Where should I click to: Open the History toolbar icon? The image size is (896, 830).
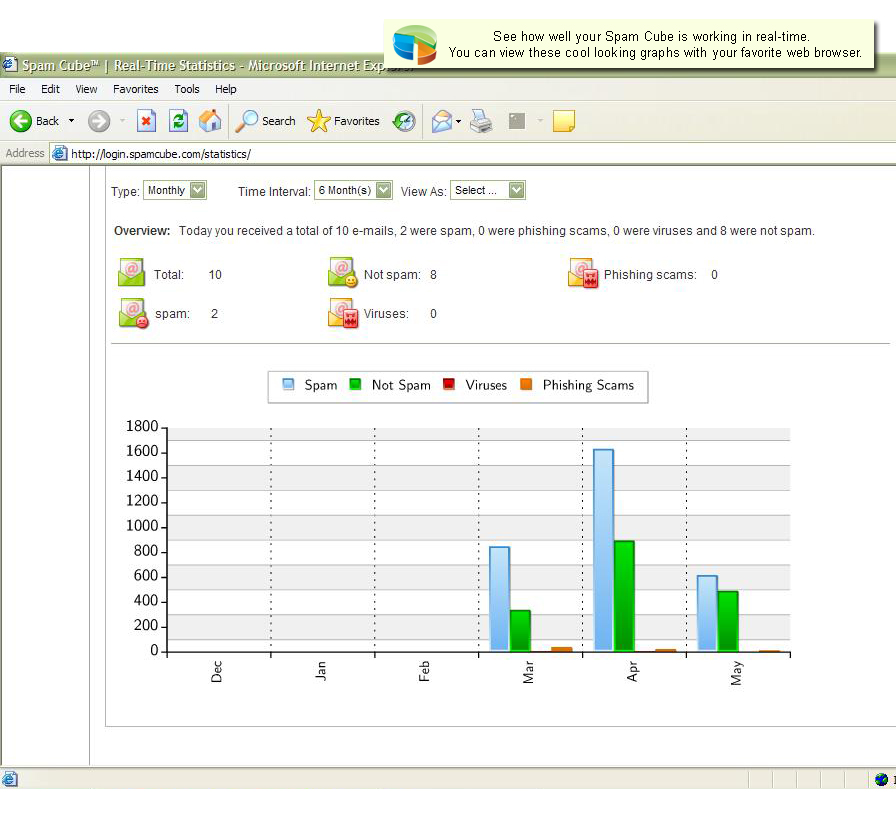tap(404, 121)
